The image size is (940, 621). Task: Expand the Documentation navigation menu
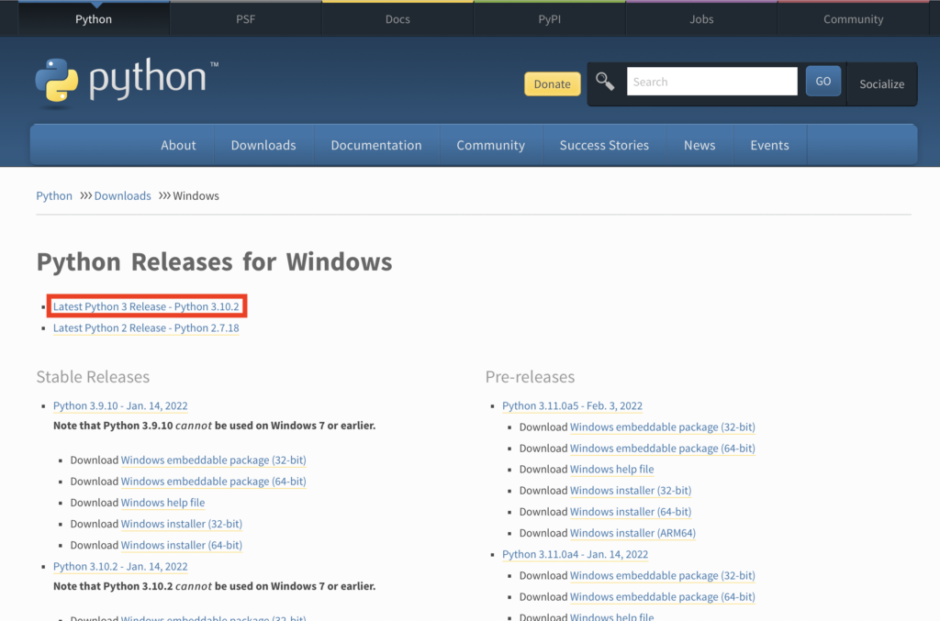click(376, 144)
